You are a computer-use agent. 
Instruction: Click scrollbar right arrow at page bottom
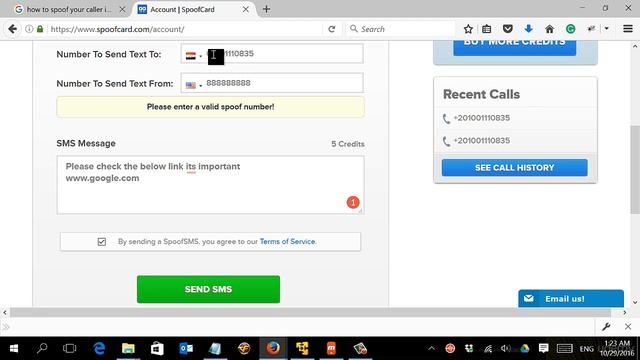pos(624,313)
